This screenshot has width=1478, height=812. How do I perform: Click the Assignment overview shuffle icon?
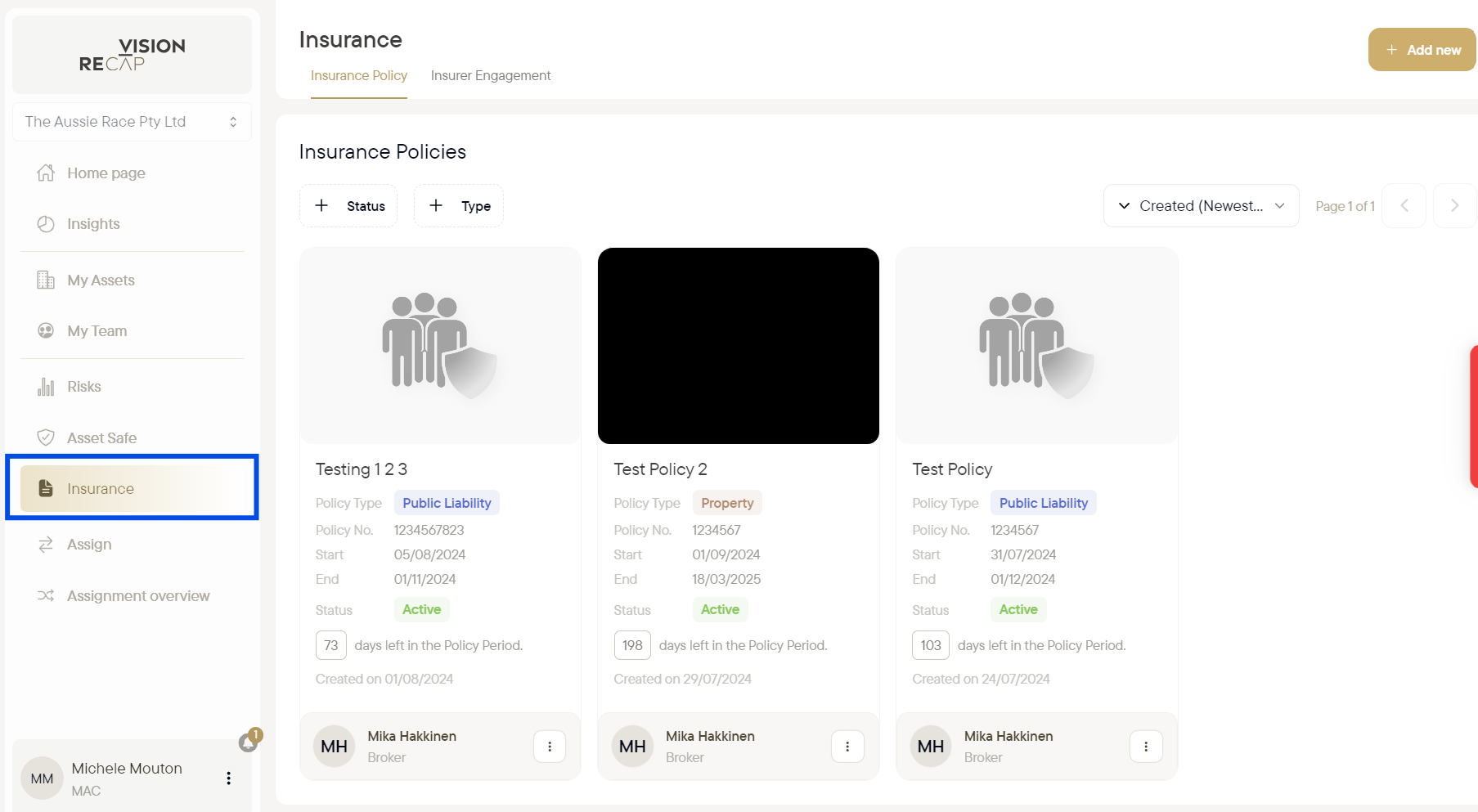coord(46,595)
